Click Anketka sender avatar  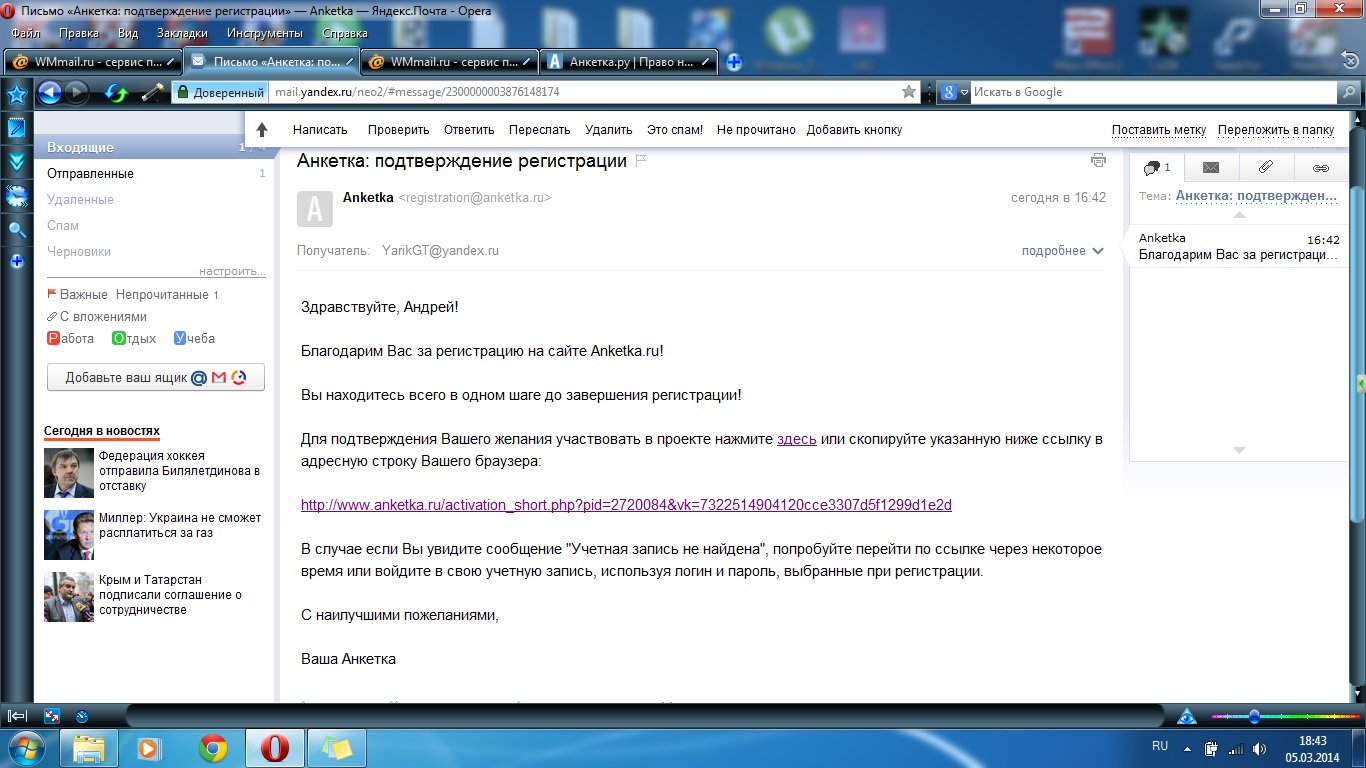pos(314,208)
